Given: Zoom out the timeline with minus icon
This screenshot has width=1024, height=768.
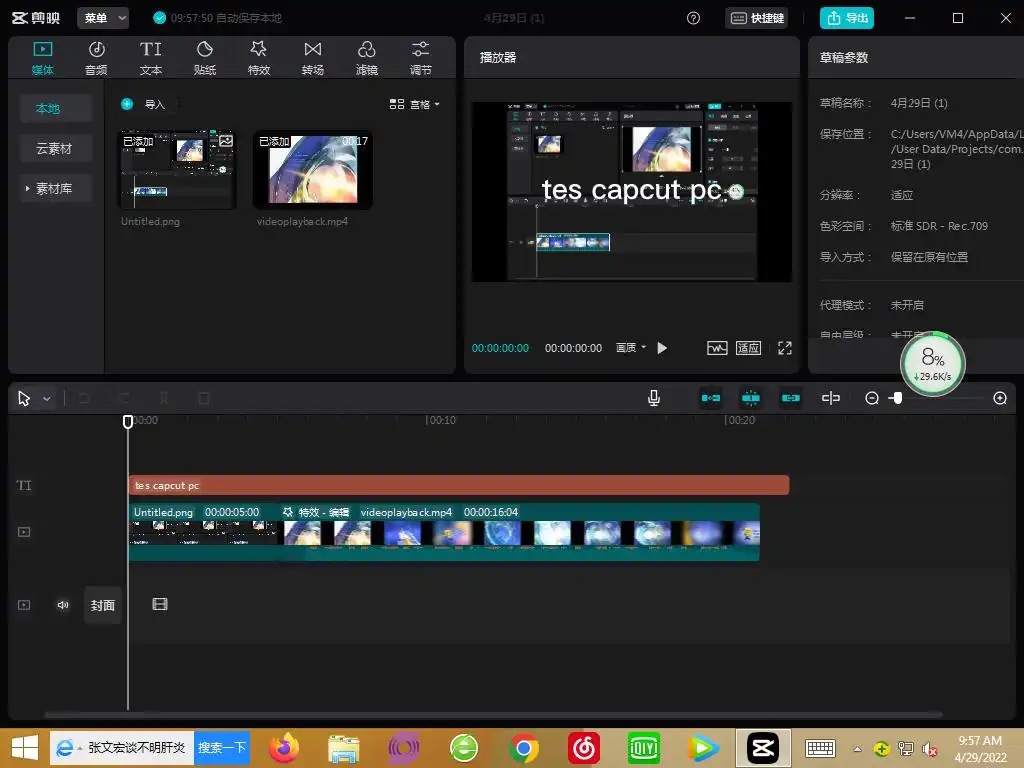Looking at the screenshot, I should pyautogui.click(x=872, y=398).
